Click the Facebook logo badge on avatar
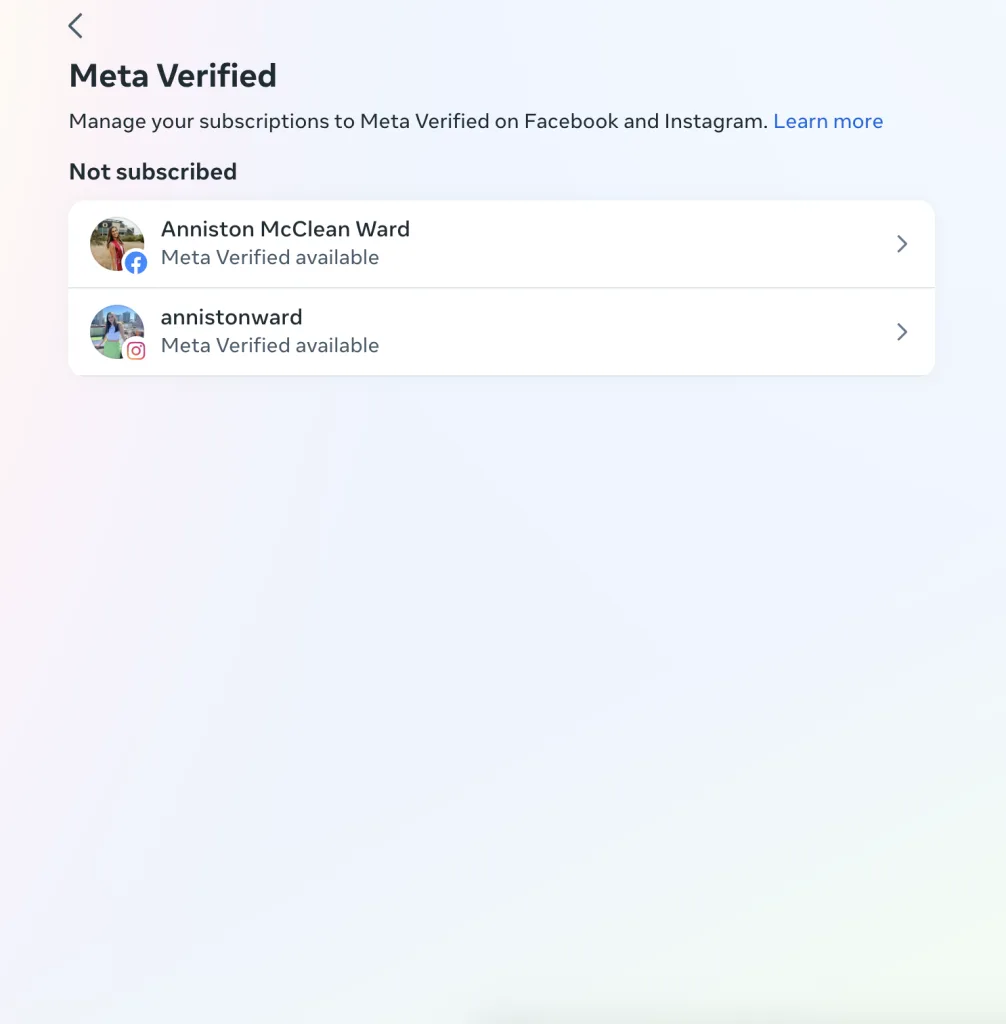 [x=136, y=263]
